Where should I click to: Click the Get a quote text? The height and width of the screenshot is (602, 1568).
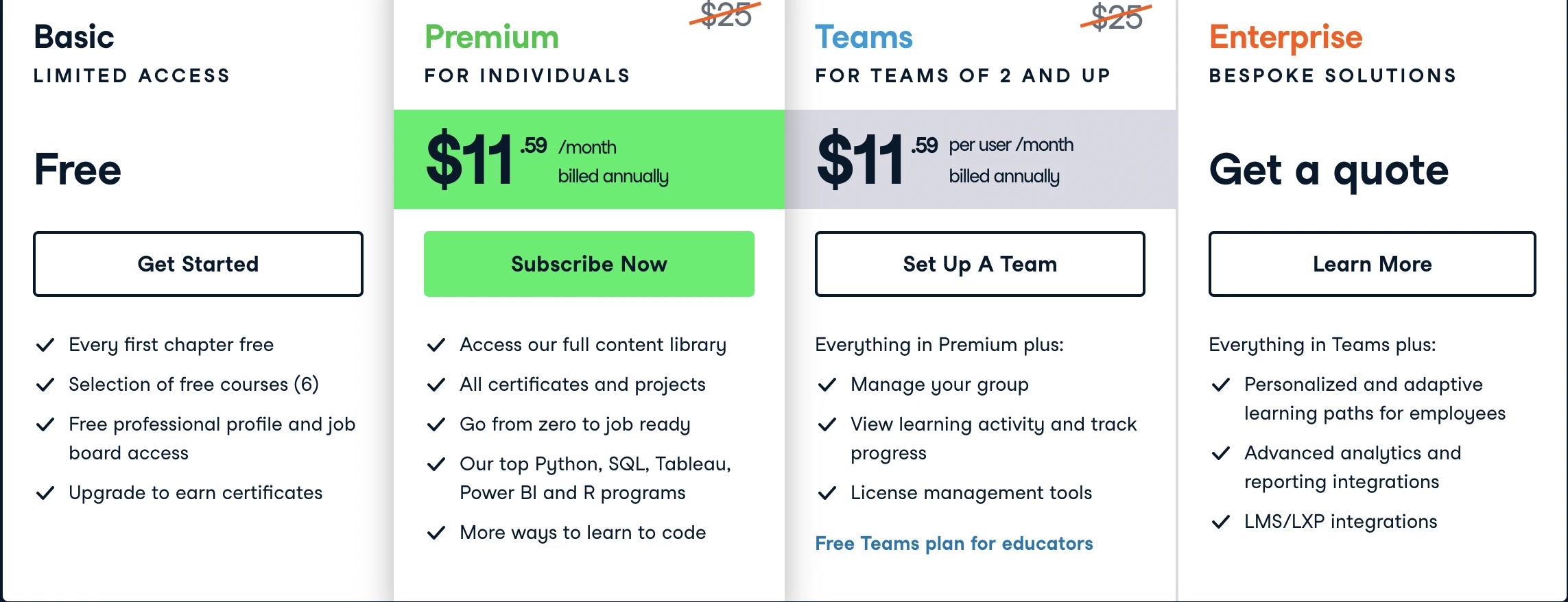1329,170
